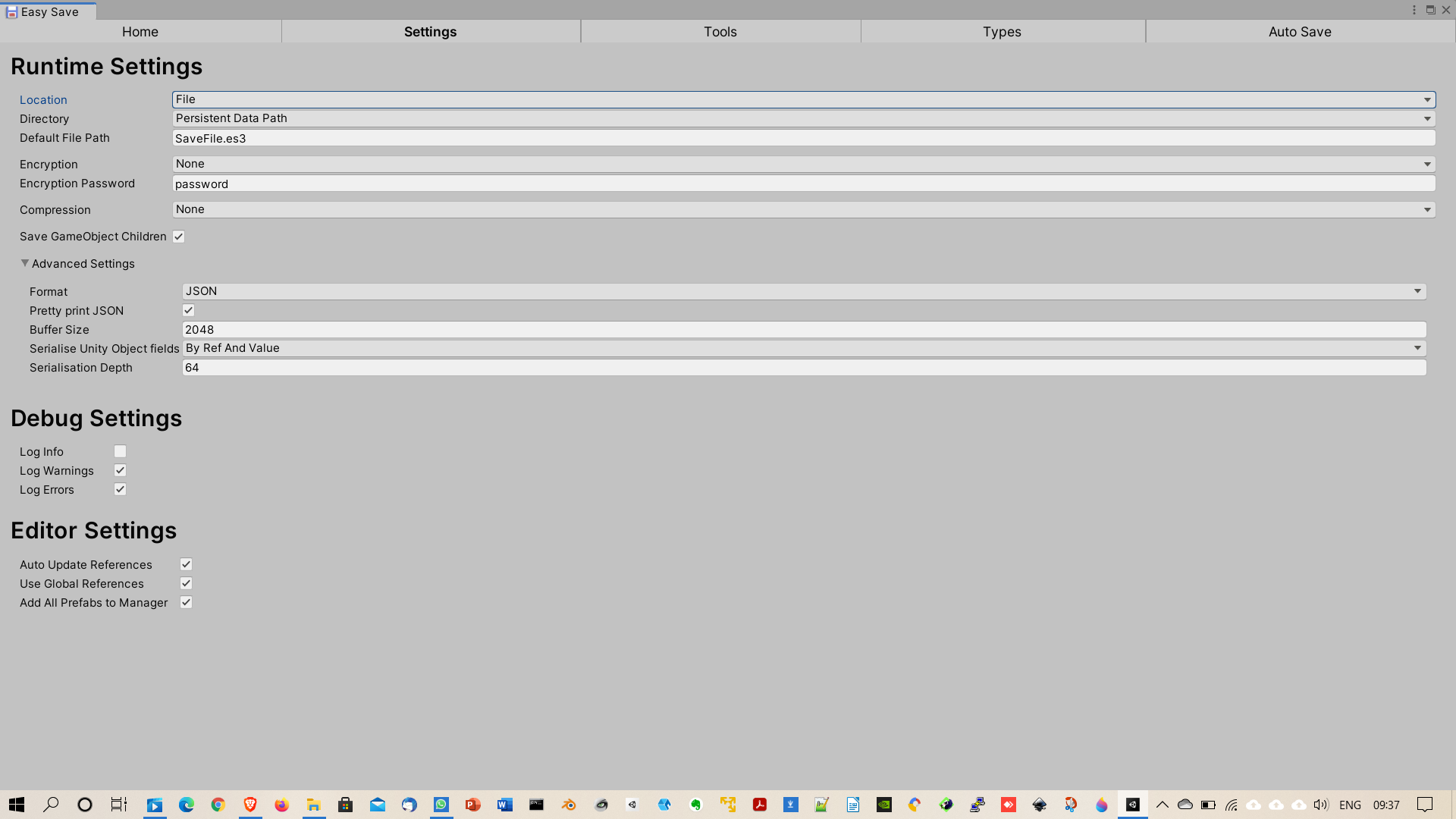Screen dimensions: 1456x819
Task: Launch PowerPoint from the taskbar
Action: (x=473, y=805)
